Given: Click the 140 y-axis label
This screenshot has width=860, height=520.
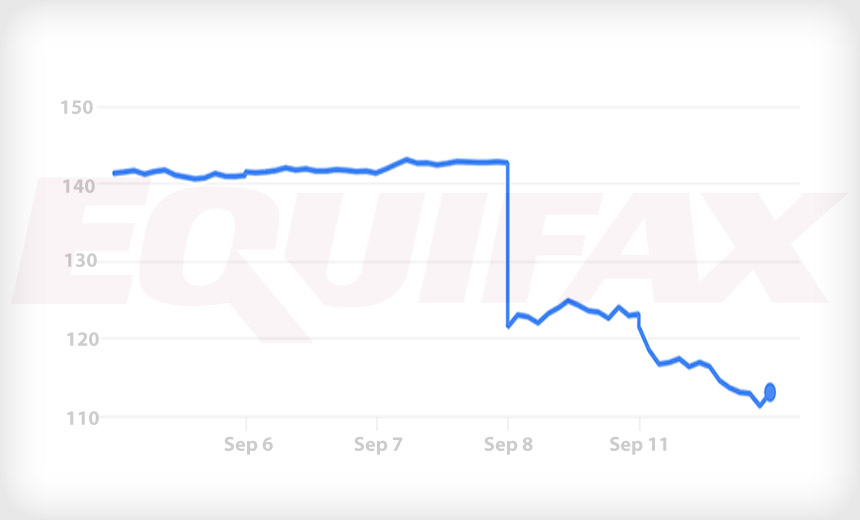Looking at the screenshot, I should point(78,186).
